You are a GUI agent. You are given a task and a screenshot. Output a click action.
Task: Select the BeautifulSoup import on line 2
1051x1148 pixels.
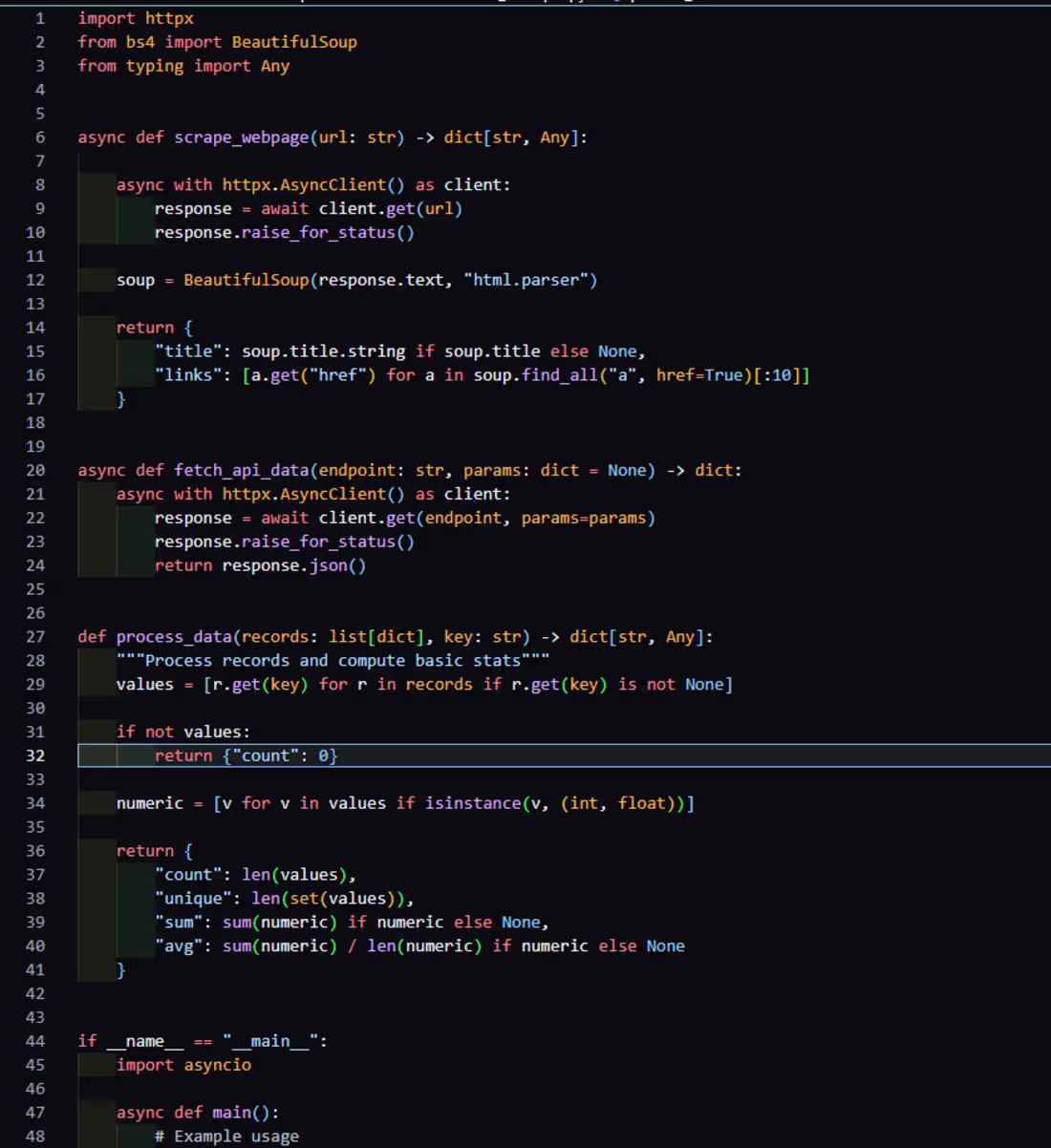[293, 41]
